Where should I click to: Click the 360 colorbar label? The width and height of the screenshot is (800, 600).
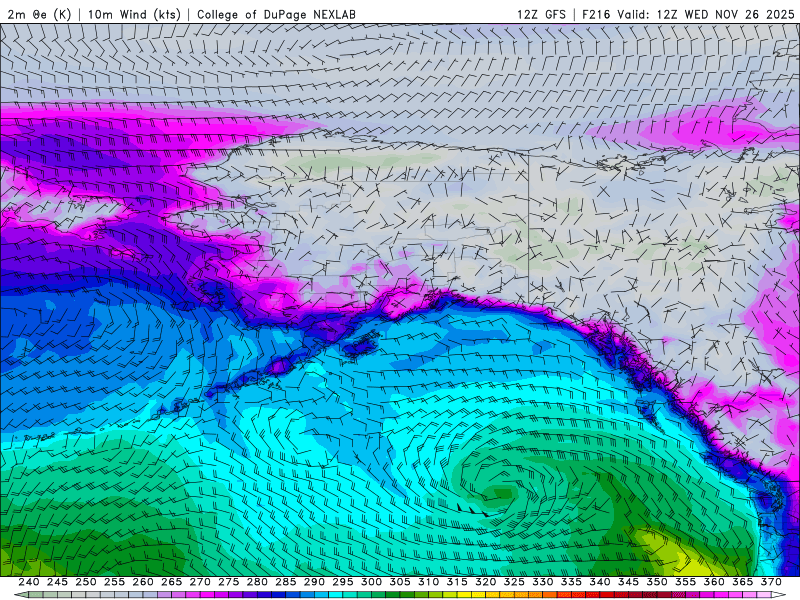(714, 582)
